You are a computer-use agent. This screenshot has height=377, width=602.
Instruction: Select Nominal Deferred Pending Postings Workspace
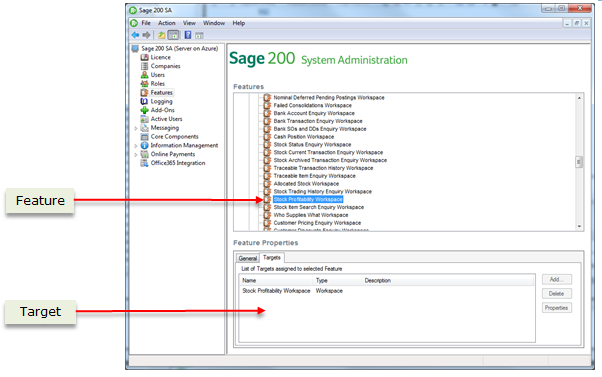(x=329, y=98)
